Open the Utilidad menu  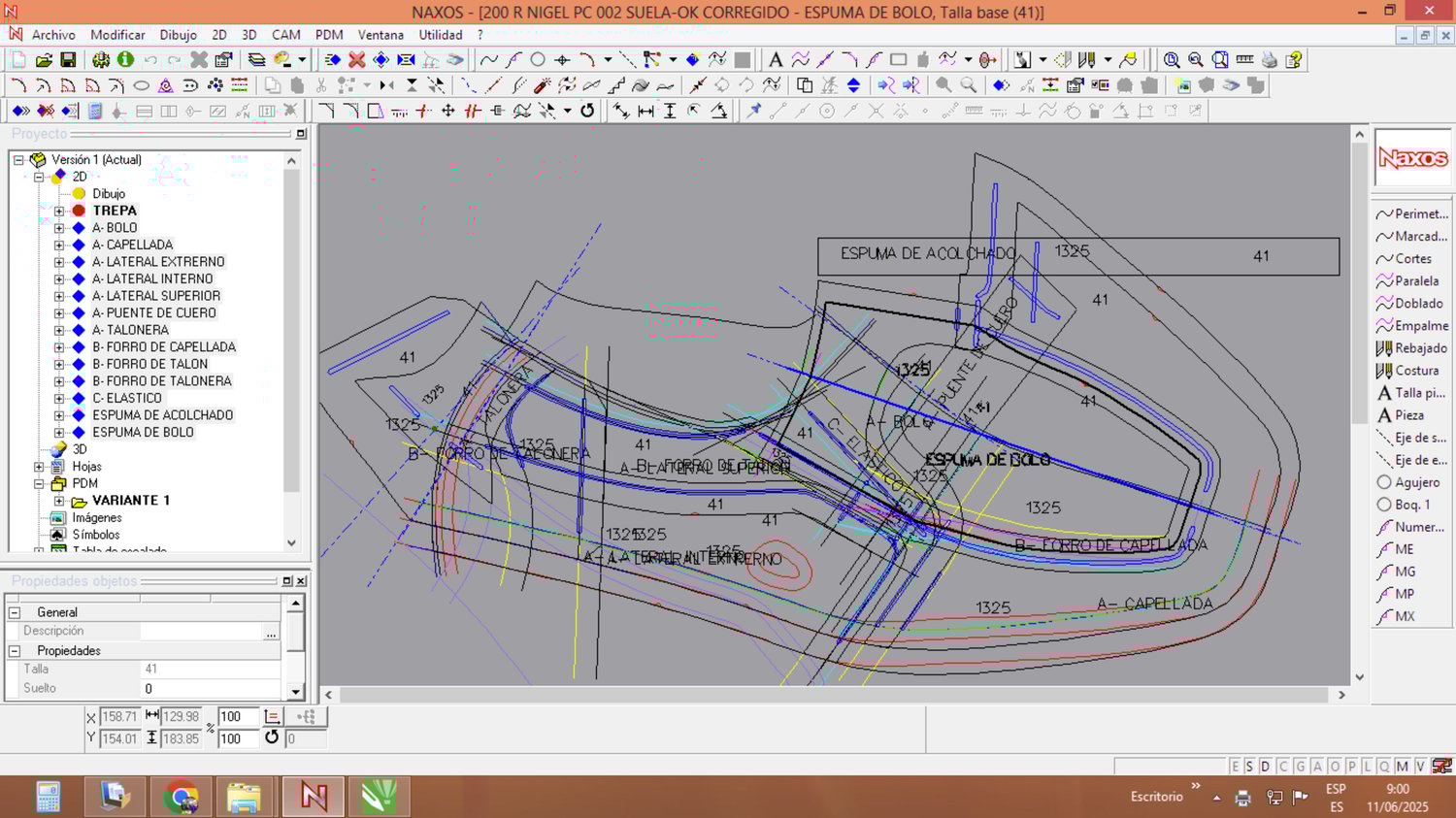[x=441, y=35]
